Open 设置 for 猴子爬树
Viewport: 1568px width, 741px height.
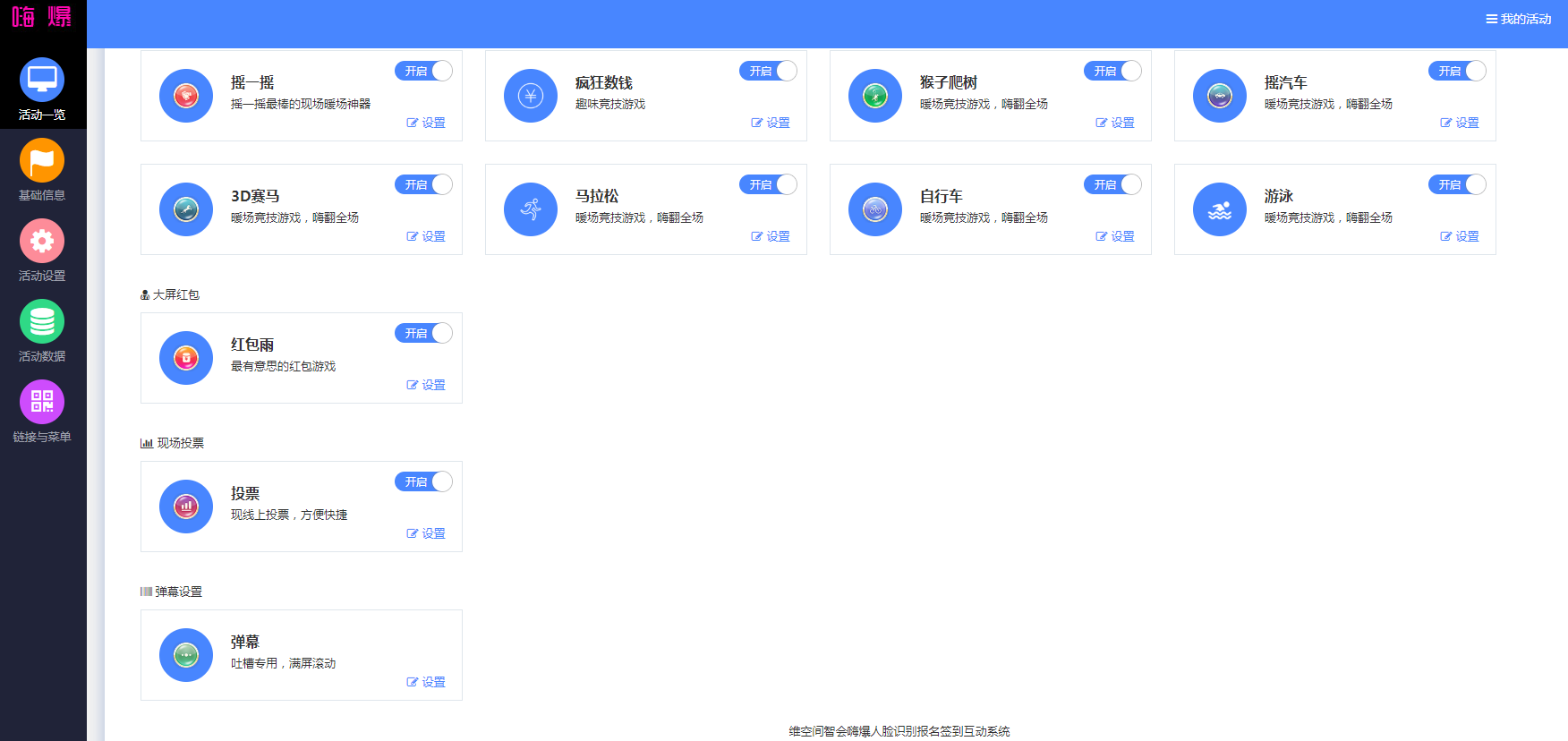pyautogui.click(x=1115, y=123)
